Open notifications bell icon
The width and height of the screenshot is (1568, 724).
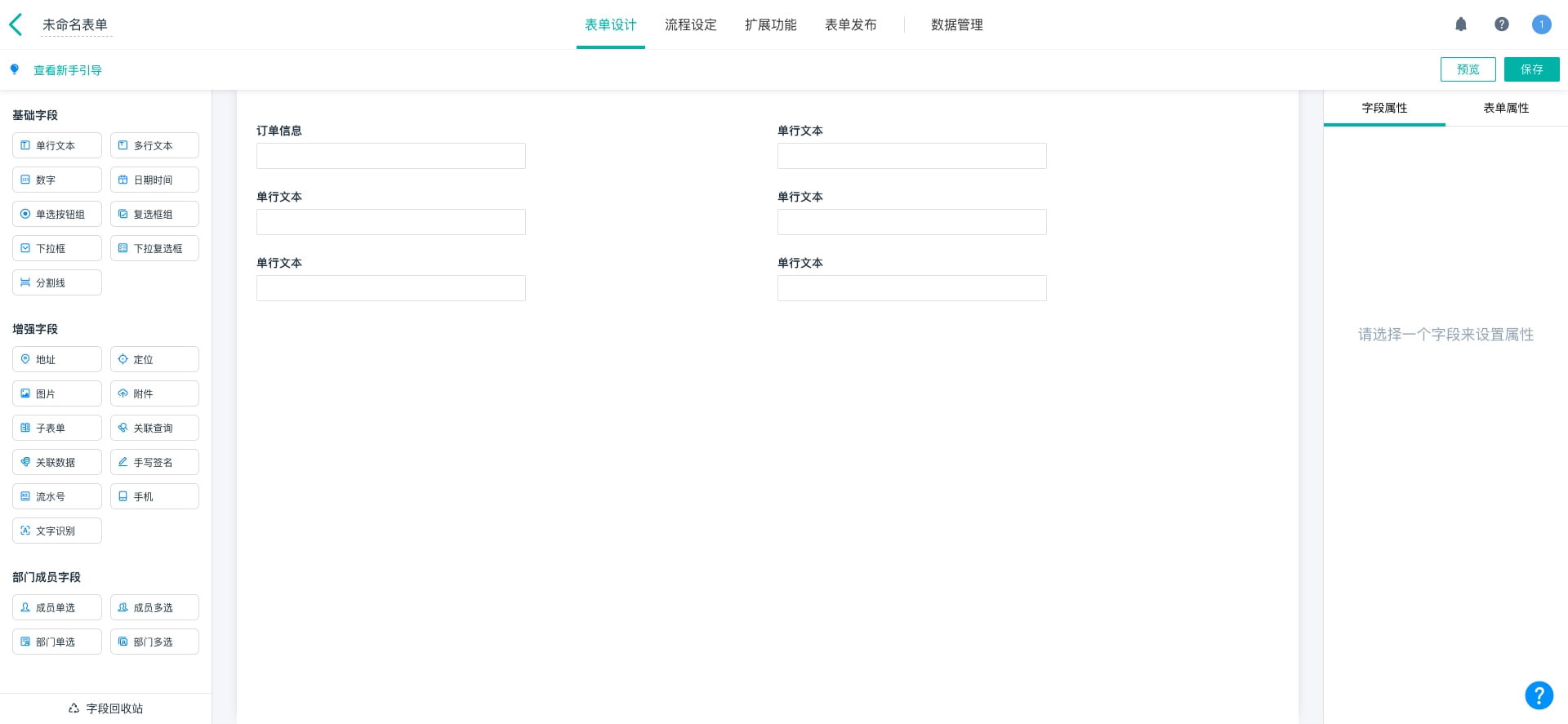[1461, 24]
